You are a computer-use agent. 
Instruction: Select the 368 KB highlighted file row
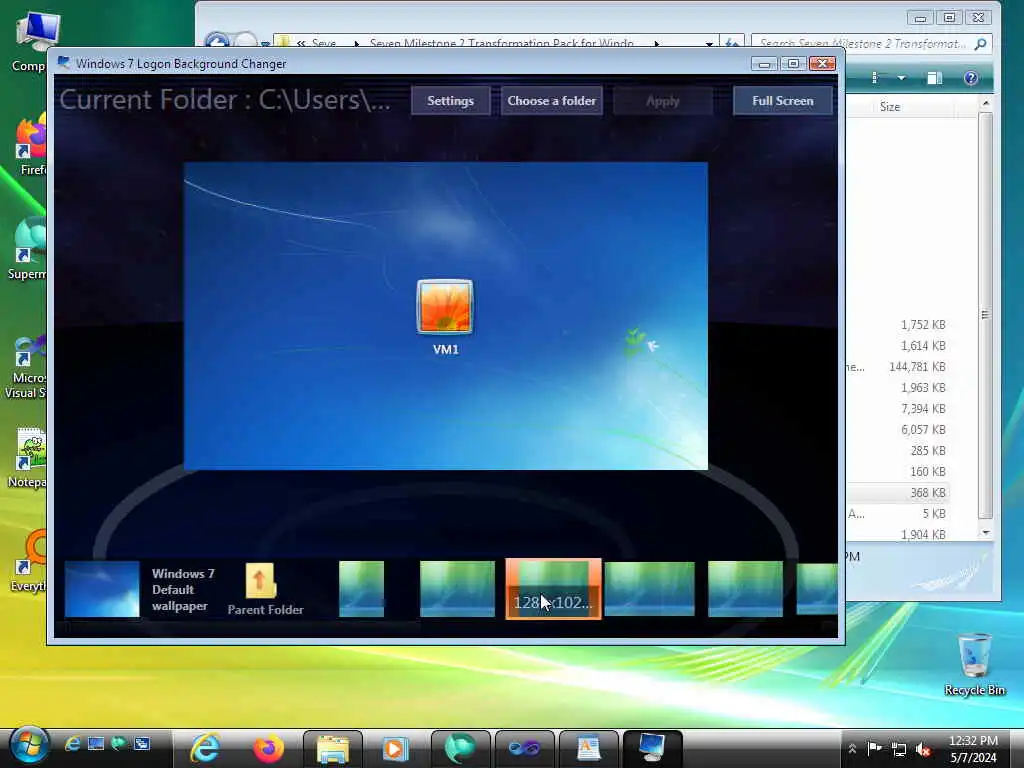click(898, 492)
